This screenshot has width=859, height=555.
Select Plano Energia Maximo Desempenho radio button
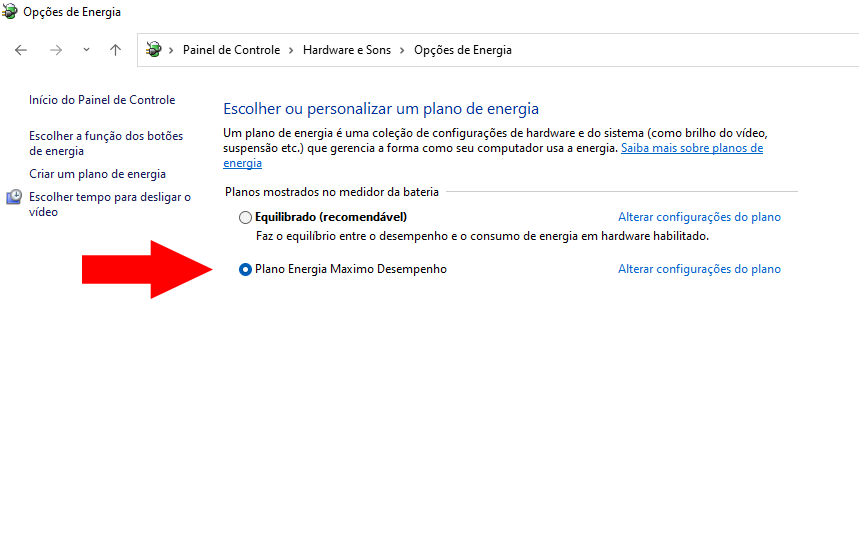[246, 269]
